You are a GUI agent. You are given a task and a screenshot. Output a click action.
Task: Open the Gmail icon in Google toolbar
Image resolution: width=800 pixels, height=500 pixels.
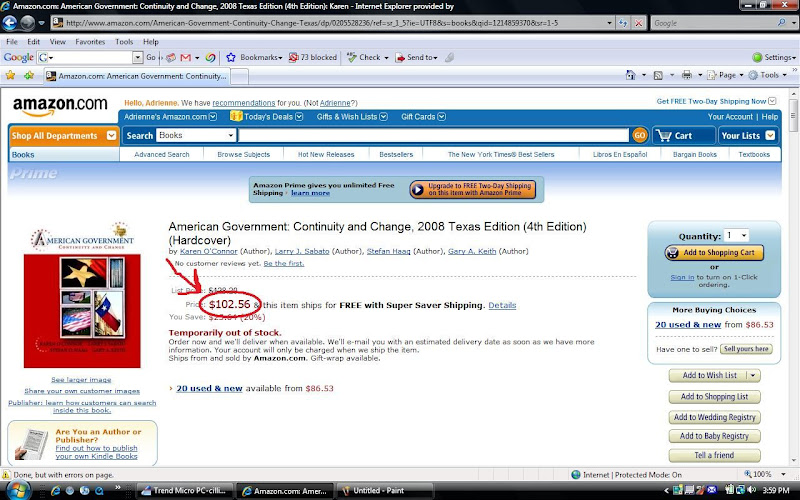coord(185,58)
